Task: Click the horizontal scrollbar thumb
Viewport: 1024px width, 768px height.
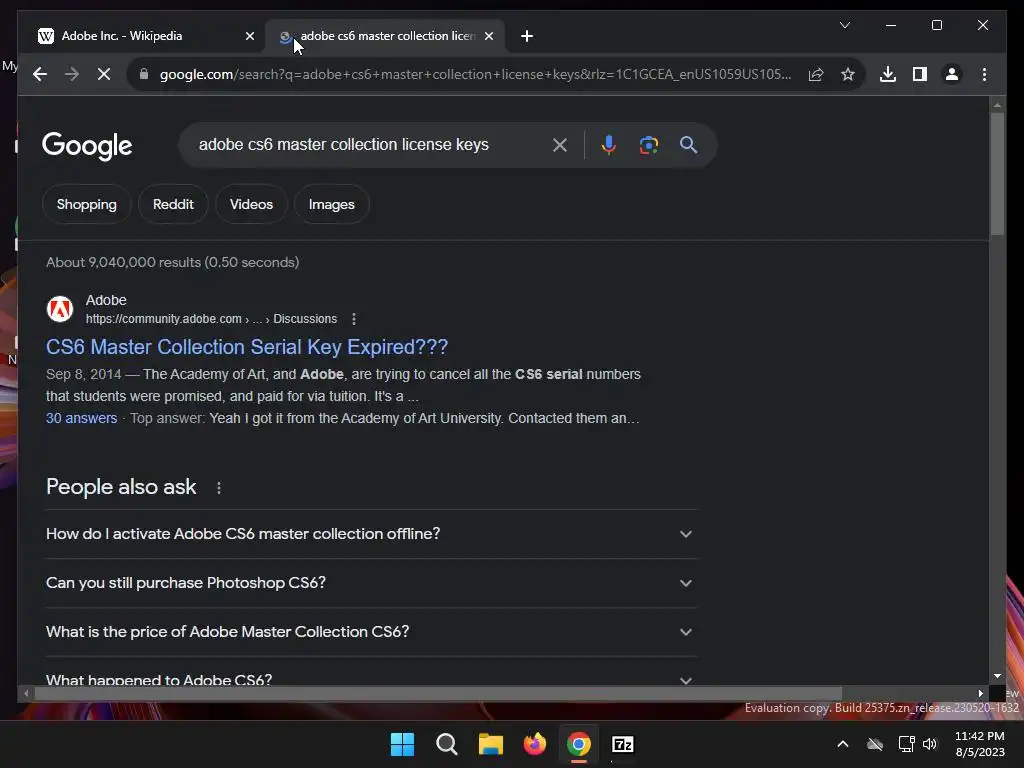Action: (x=438, y=694)
